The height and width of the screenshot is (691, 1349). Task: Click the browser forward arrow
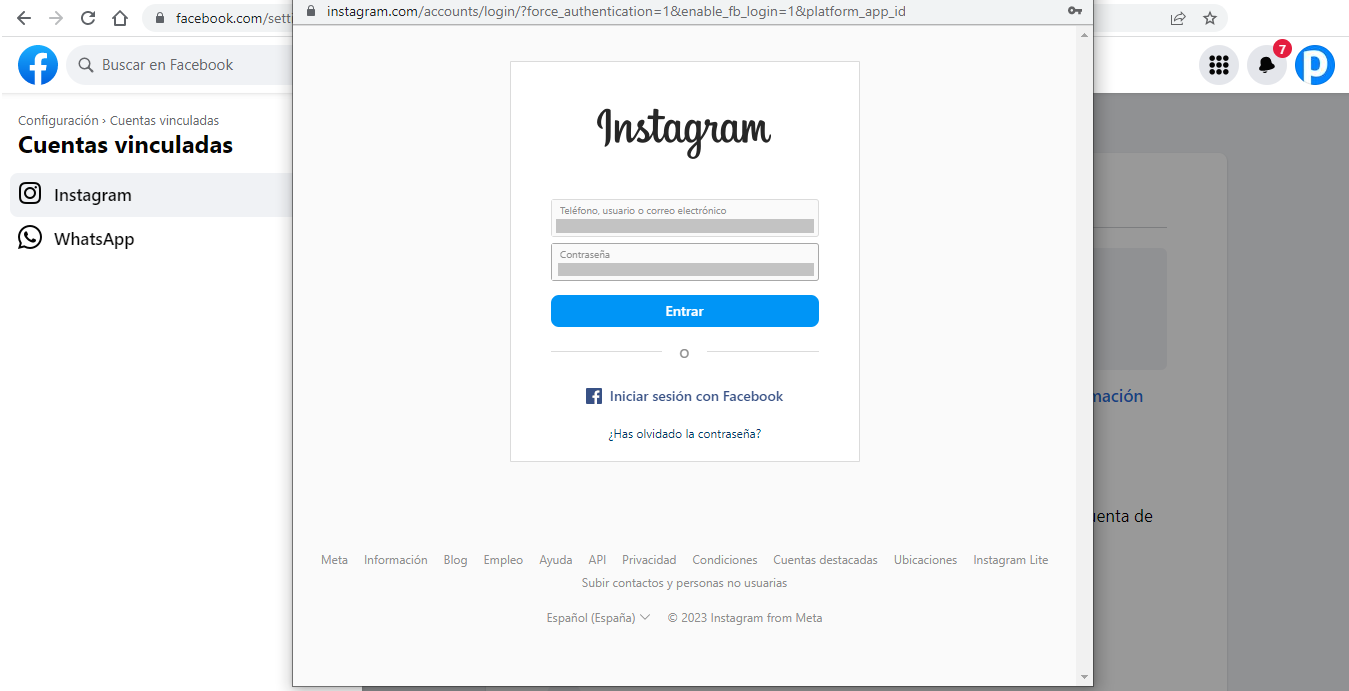click(x=56, y=18)
